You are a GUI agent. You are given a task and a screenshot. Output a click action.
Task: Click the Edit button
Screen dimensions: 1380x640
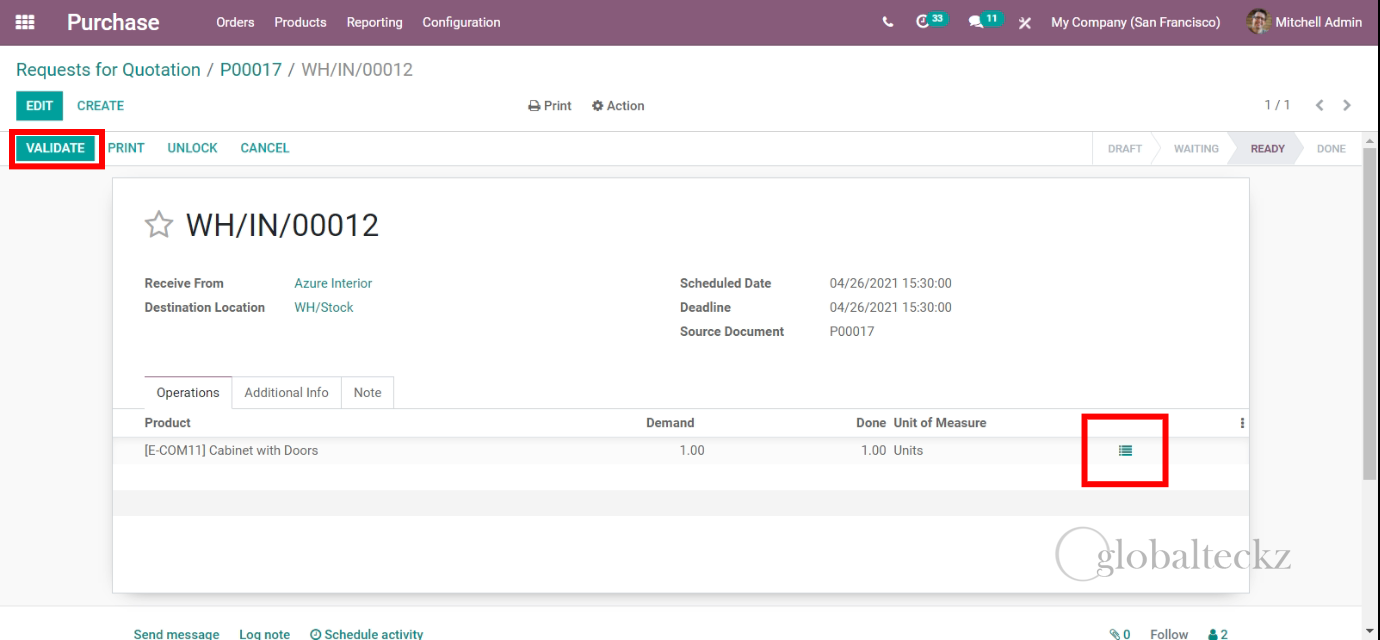[40, 106]
